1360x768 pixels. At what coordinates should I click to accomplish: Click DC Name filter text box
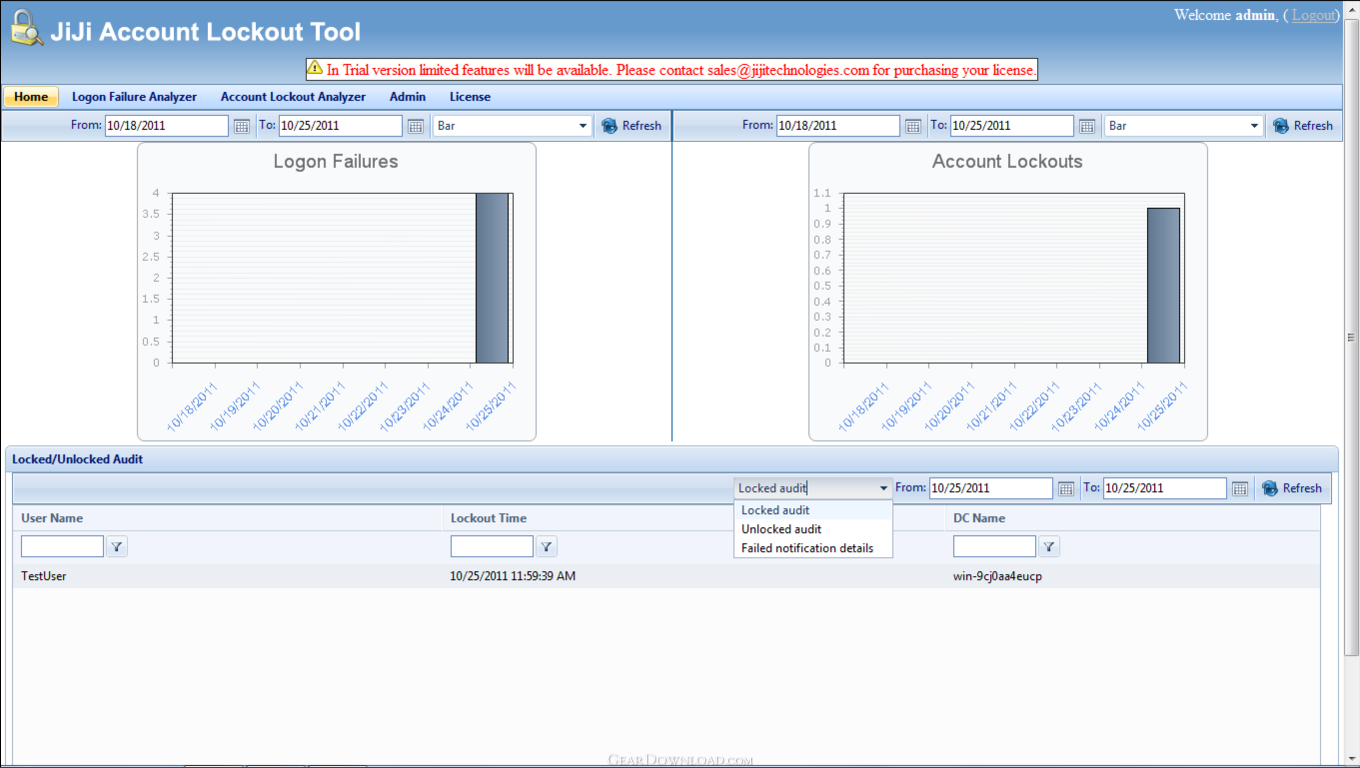point(994,547)
